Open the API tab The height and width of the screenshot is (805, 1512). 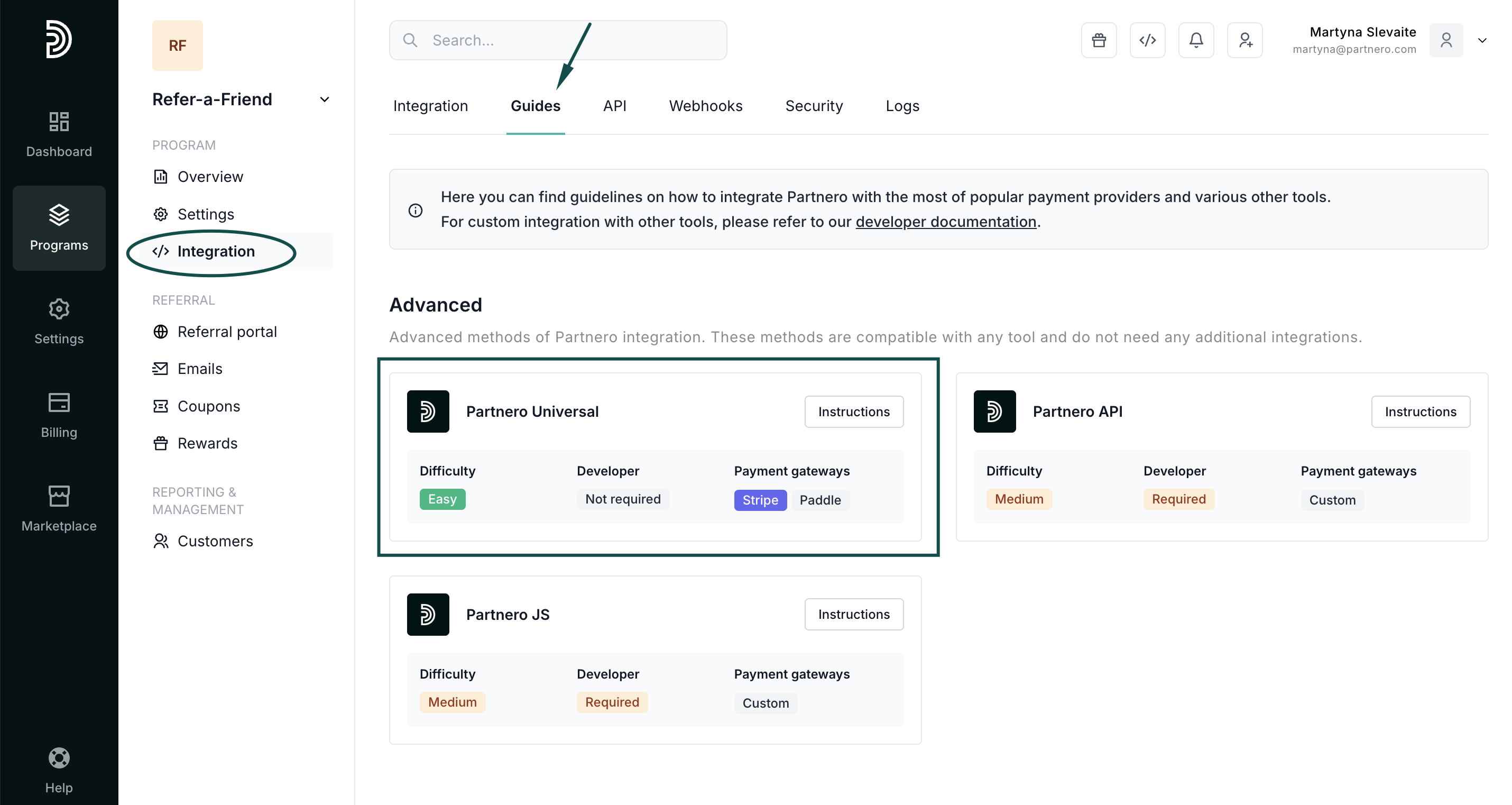pos(614,106)
